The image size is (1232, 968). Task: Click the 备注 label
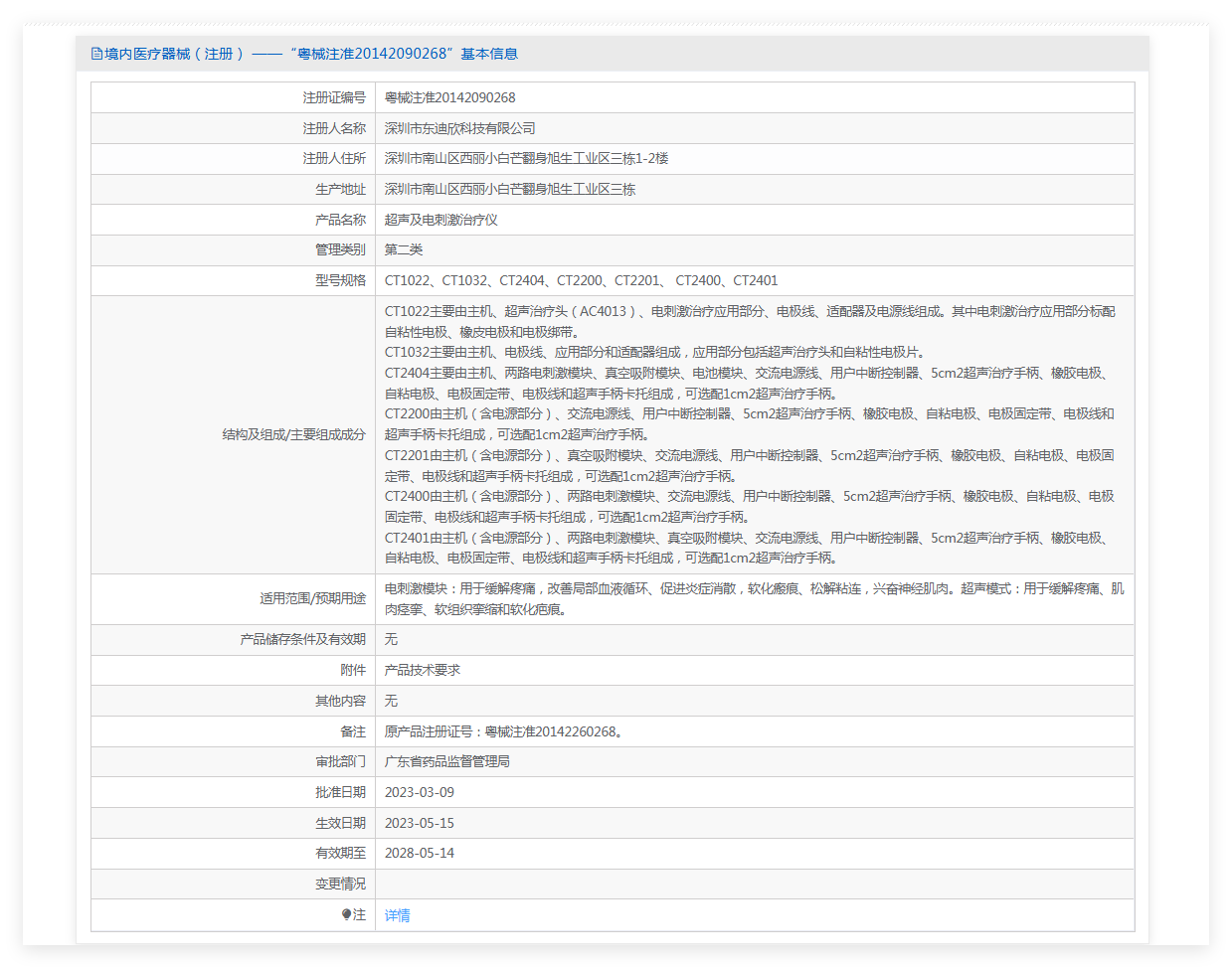pos(353,731)
